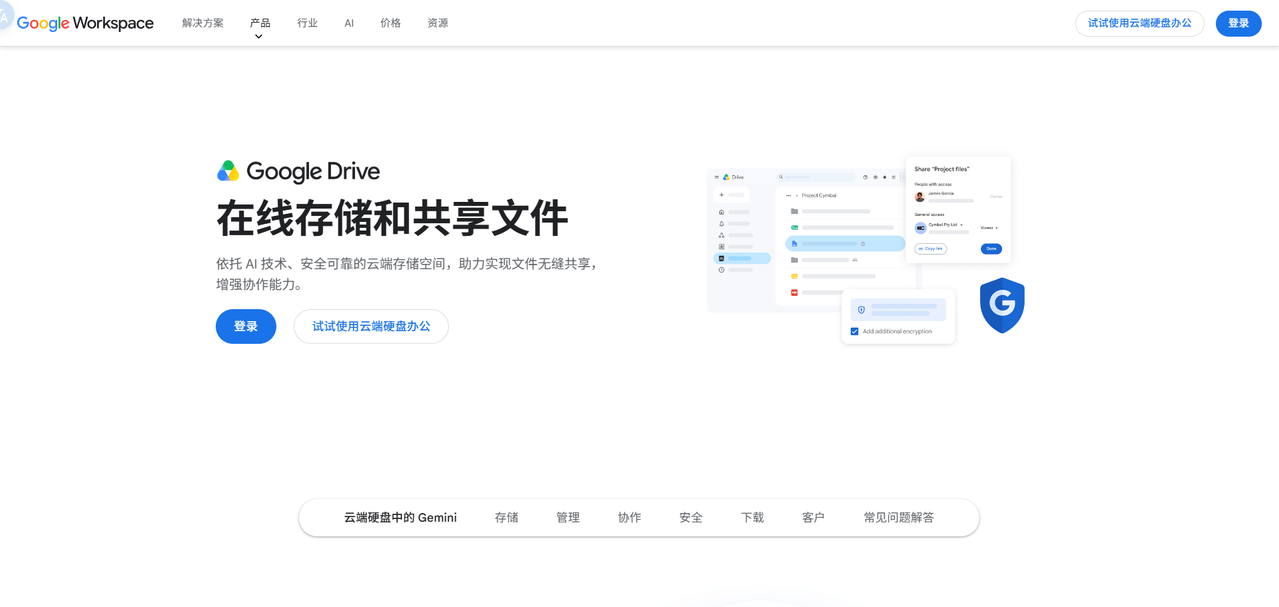Click the Project Cymbal breadcrumb
The image size is (1279, 607).
819,195
